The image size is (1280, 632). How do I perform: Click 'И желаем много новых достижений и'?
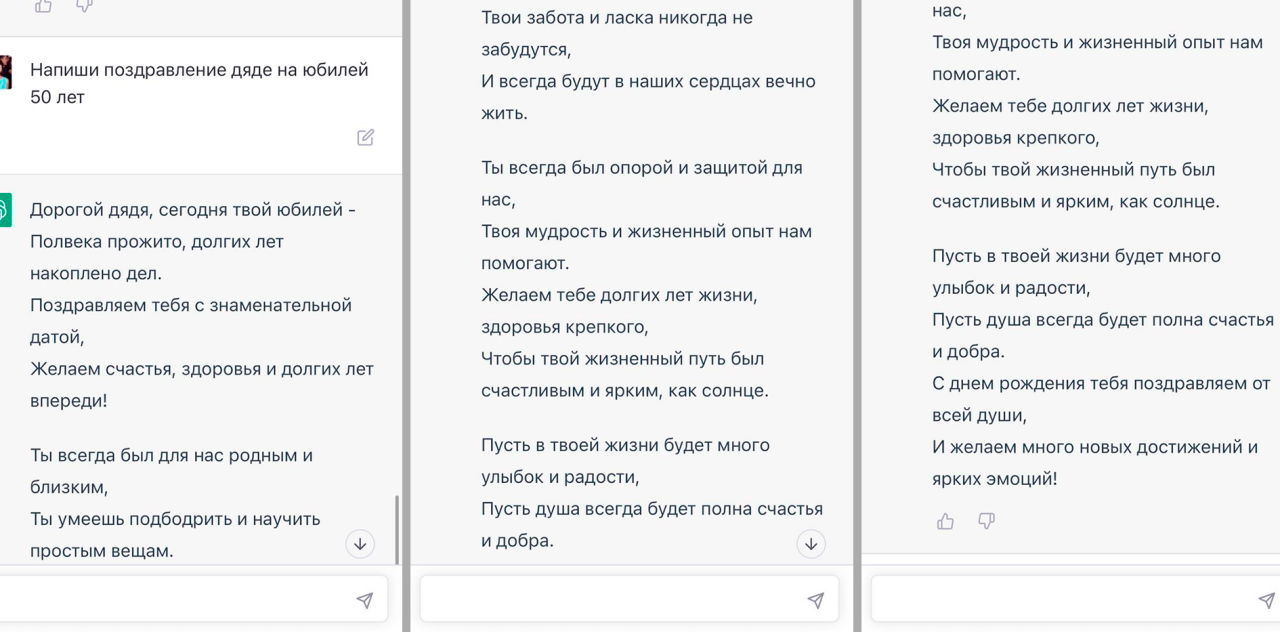click(1095, 447)
